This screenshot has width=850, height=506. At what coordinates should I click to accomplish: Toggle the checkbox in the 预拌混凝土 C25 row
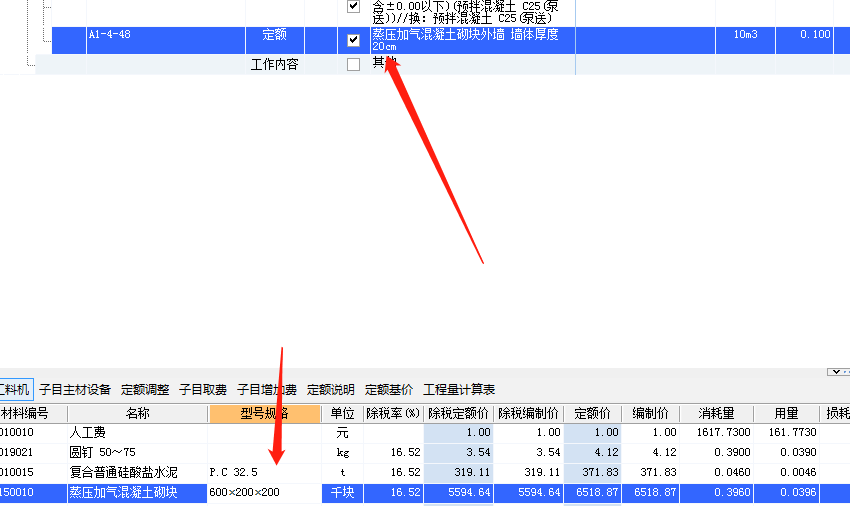pos(353,6)
